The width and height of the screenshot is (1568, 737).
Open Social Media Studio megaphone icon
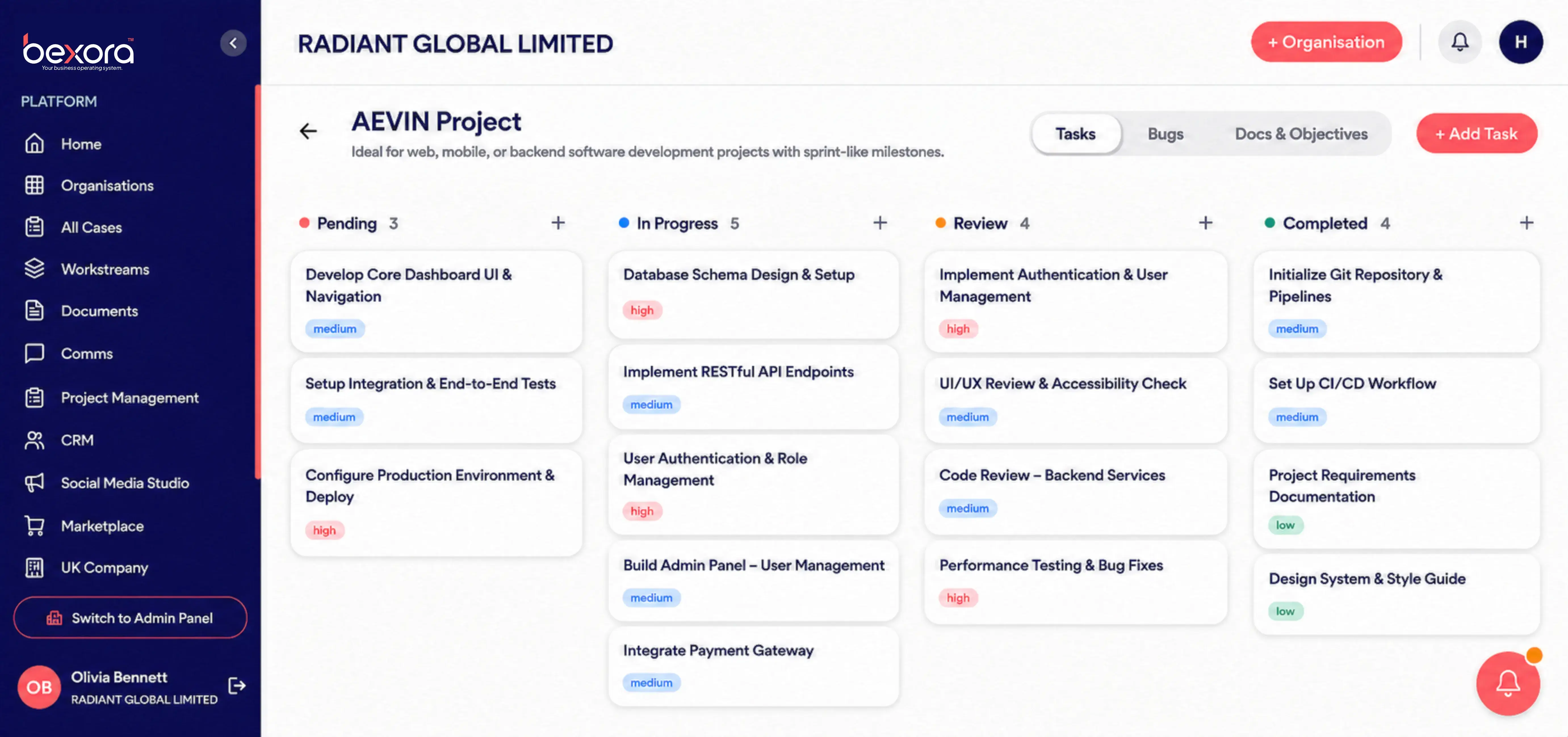(35, 482)
